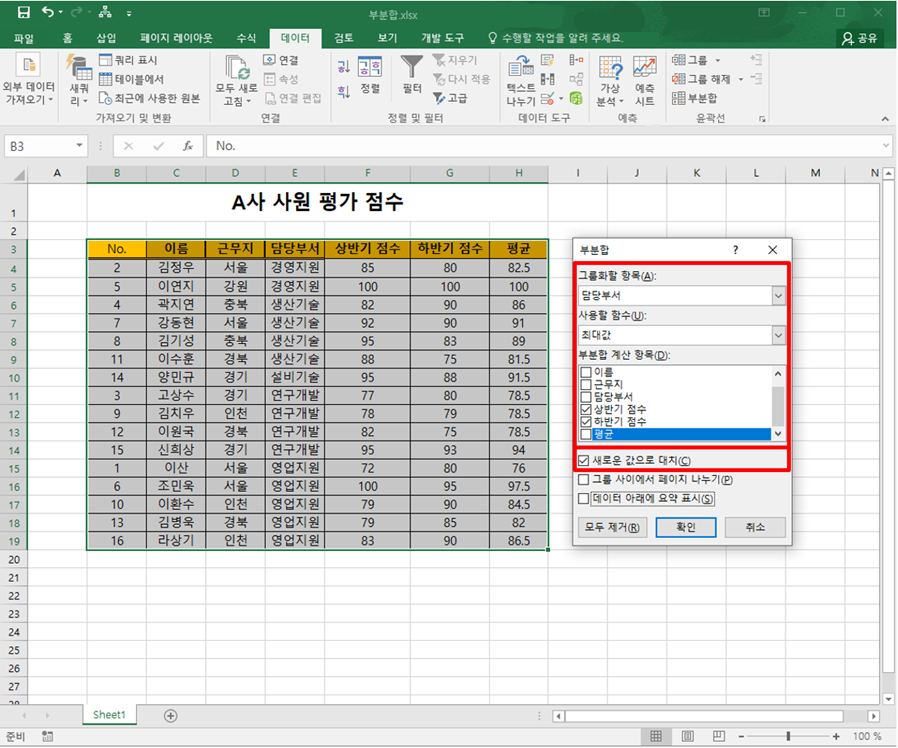Image resolution: width=898 pixels, height=748 pixels.
Task: Click the zoom in plus button
Action: click(x=836, y=736)
